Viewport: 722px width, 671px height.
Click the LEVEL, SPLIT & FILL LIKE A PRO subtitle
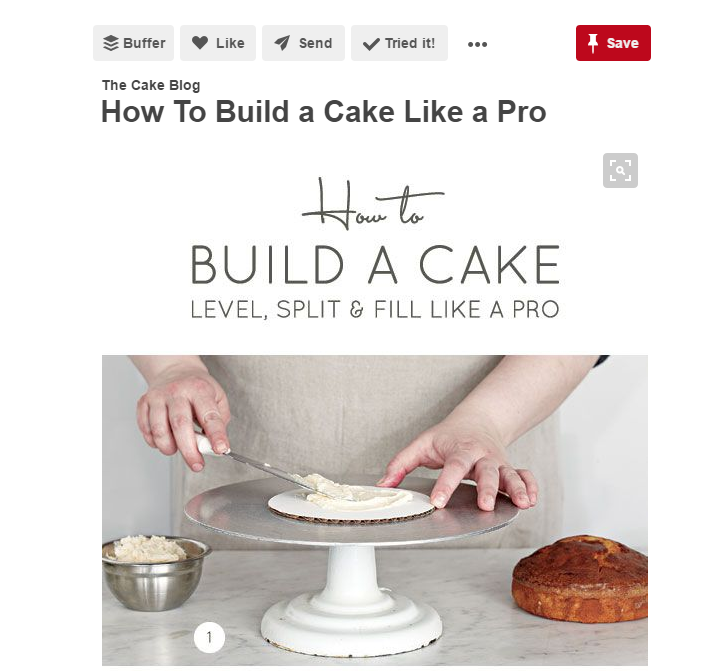pos(375,309)
